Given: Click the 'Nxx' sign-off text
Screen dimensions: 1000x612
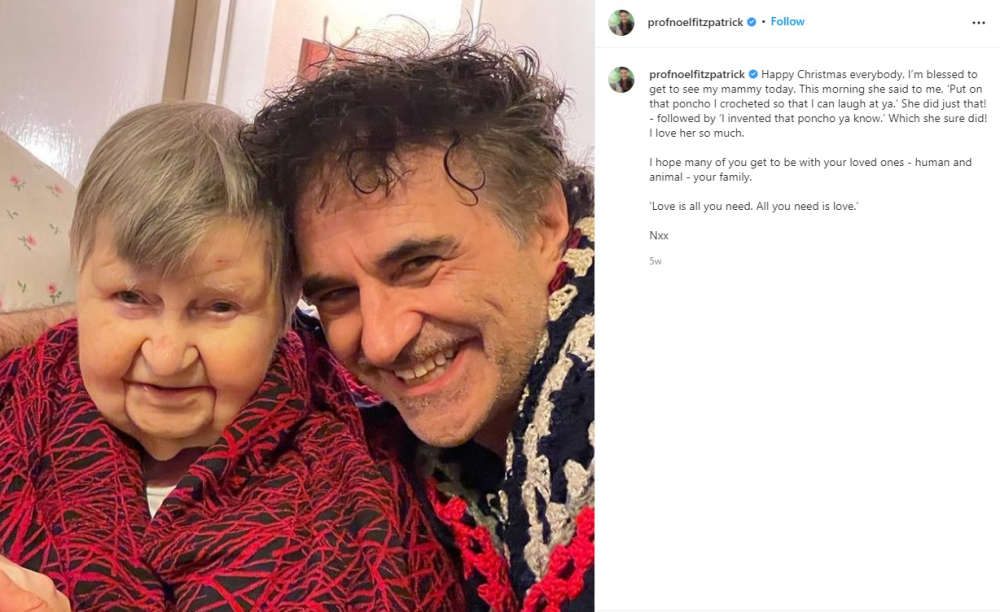Looking at the screenshot, I should [659, 236].
